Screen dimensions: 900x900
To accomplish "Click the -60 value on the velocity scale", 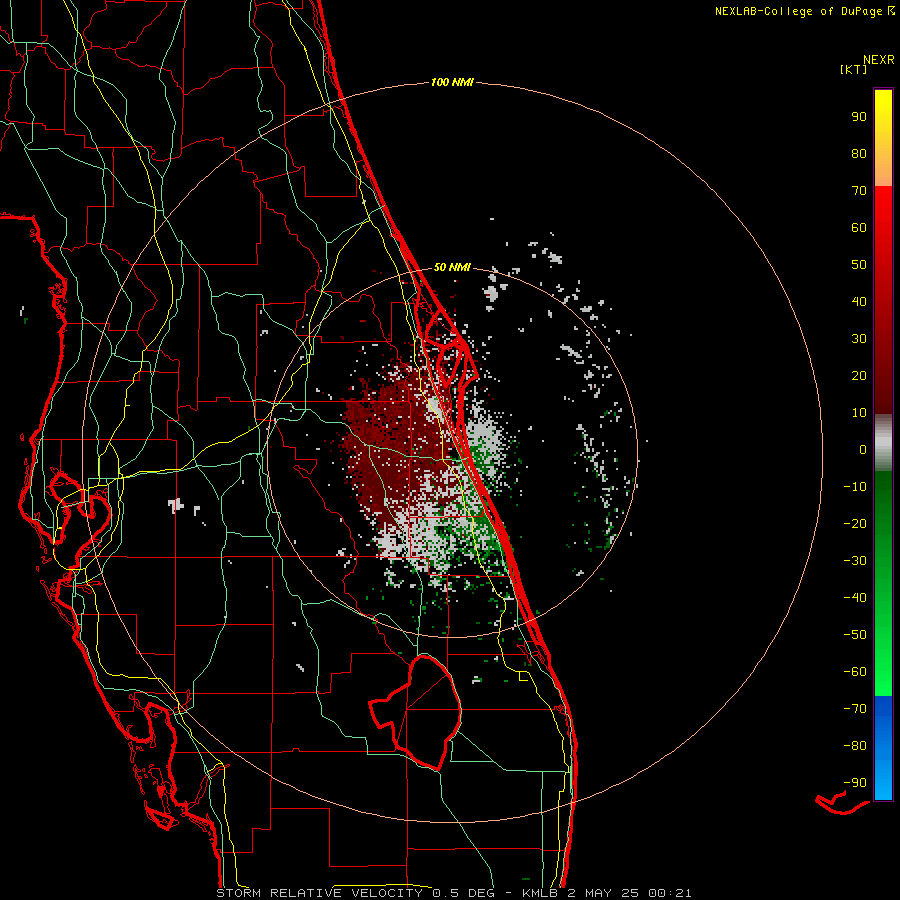I will coord(855,672).
